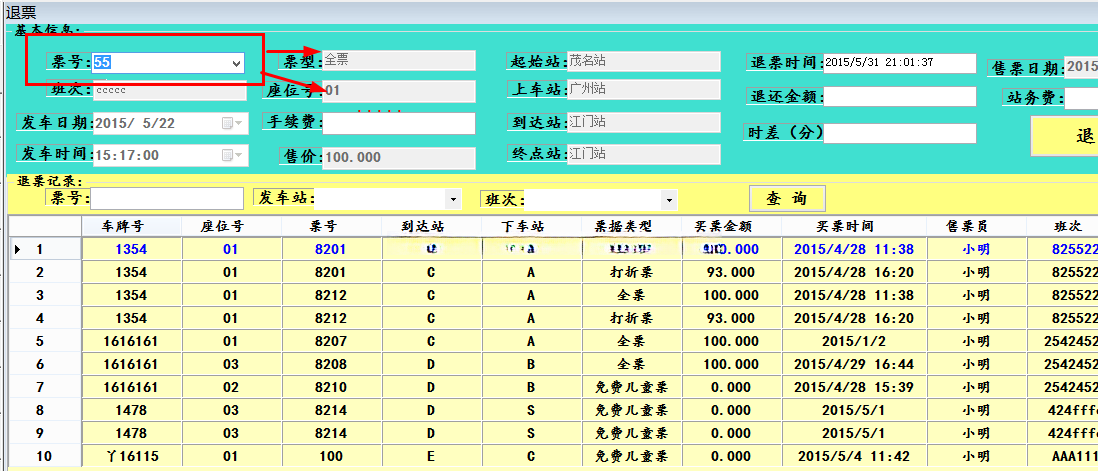Open the 发车时间 picker arrow icon
This screenshot has width=1098, height=471.
(x=240, y=155)
